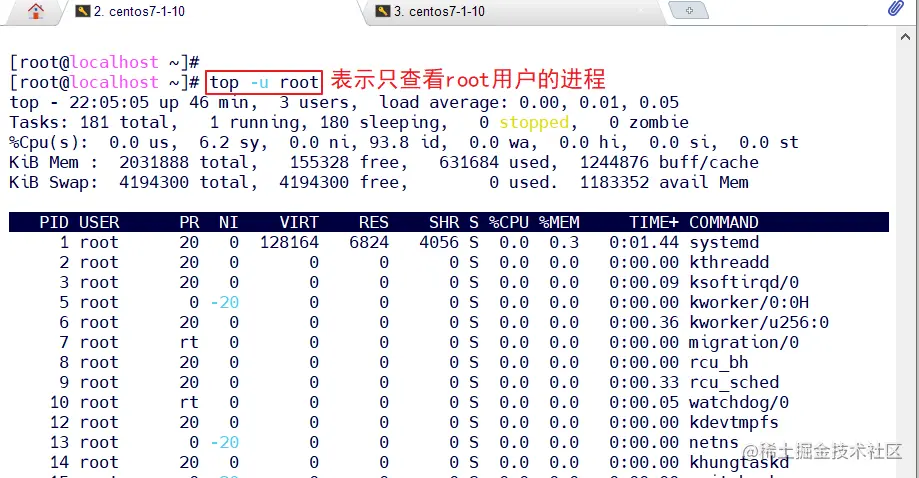Click the -20 nice value of PID 5
Screen dimensions: 919x478
coord(224,302)
